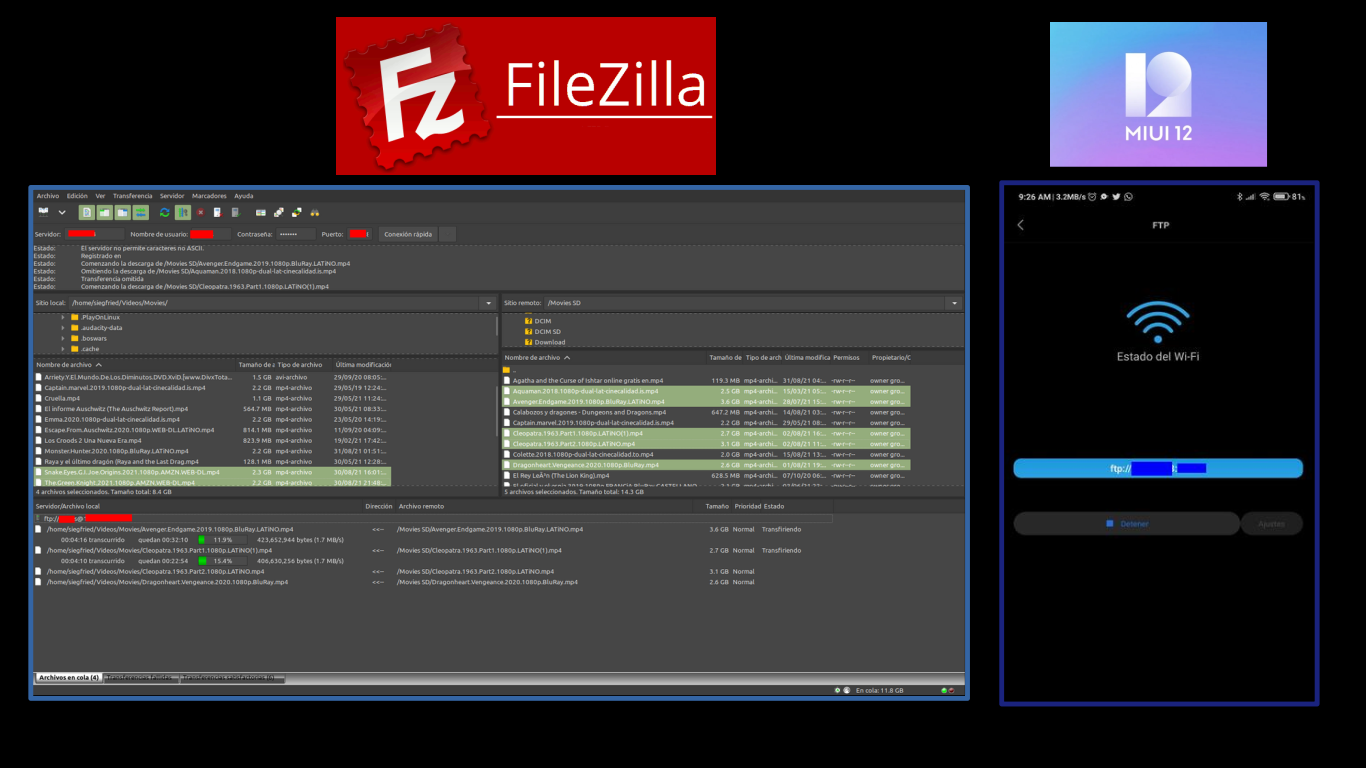Select Colette.2018 file in remote list
The width and height of the screenshot is (1366, 768).
[x=706, y=454]
